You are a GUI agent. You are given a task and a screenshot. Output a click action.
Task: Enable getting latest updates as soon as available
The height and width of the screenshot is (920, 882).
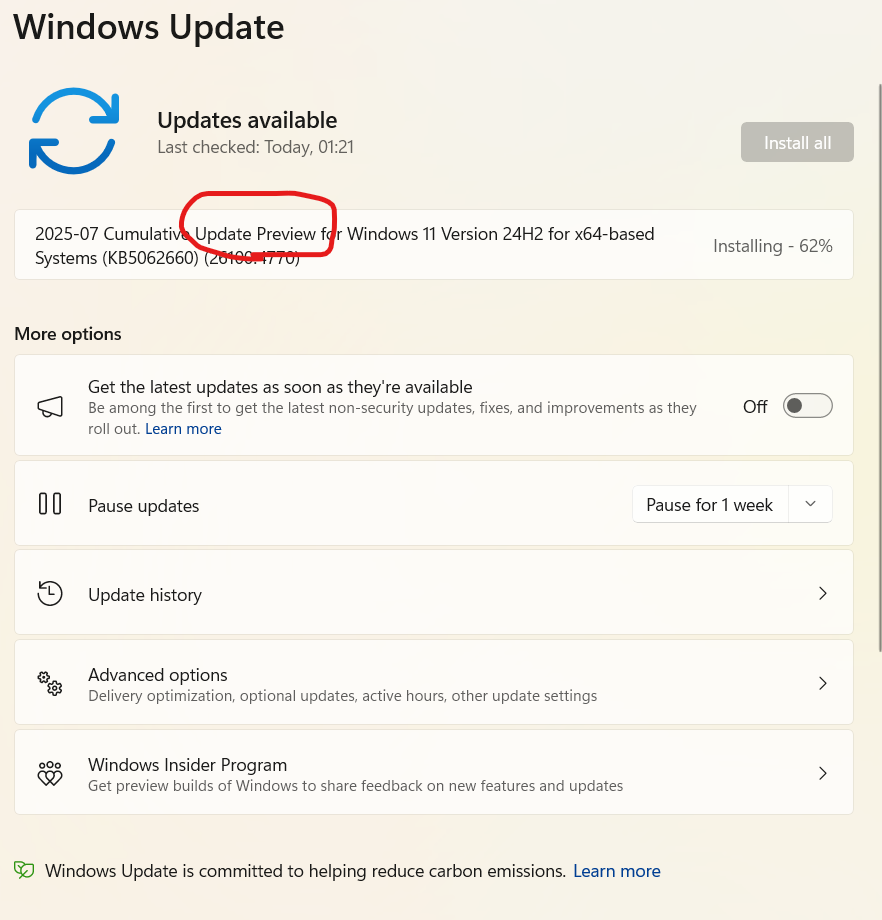coord(807,406)
